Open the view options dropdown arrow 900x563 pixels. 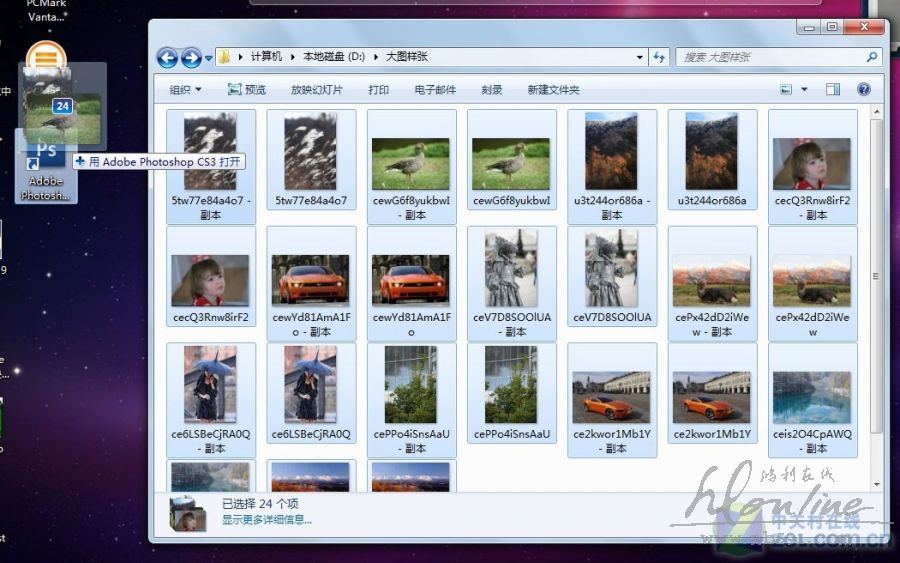pos(804,90)
